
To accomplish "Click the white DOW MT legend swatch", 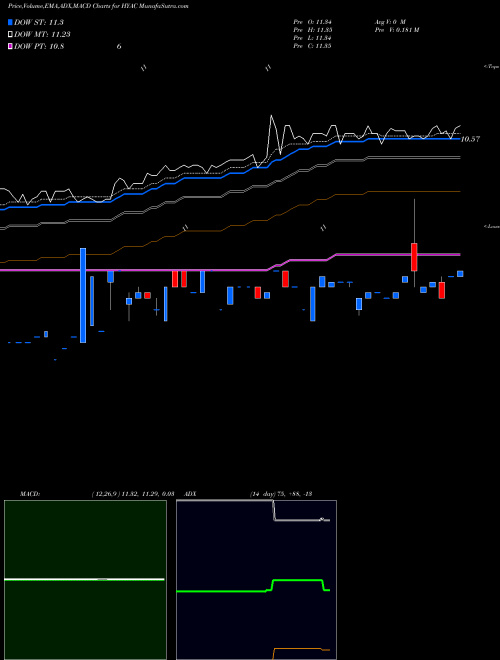I will (x=11, y=35).
